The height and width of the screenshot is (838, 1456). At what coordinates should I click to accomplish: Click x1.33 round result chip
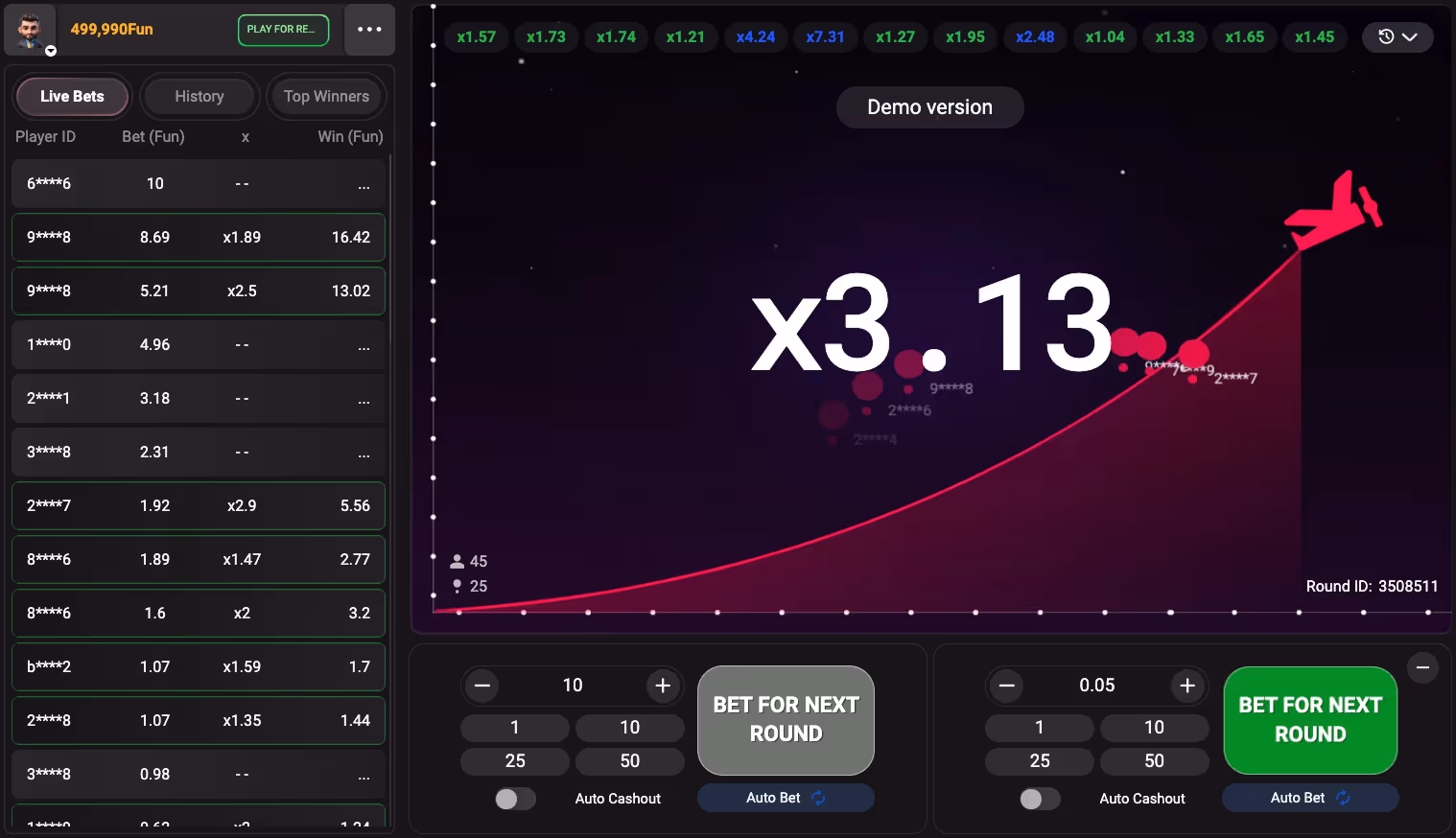[x=1175, y=37]
